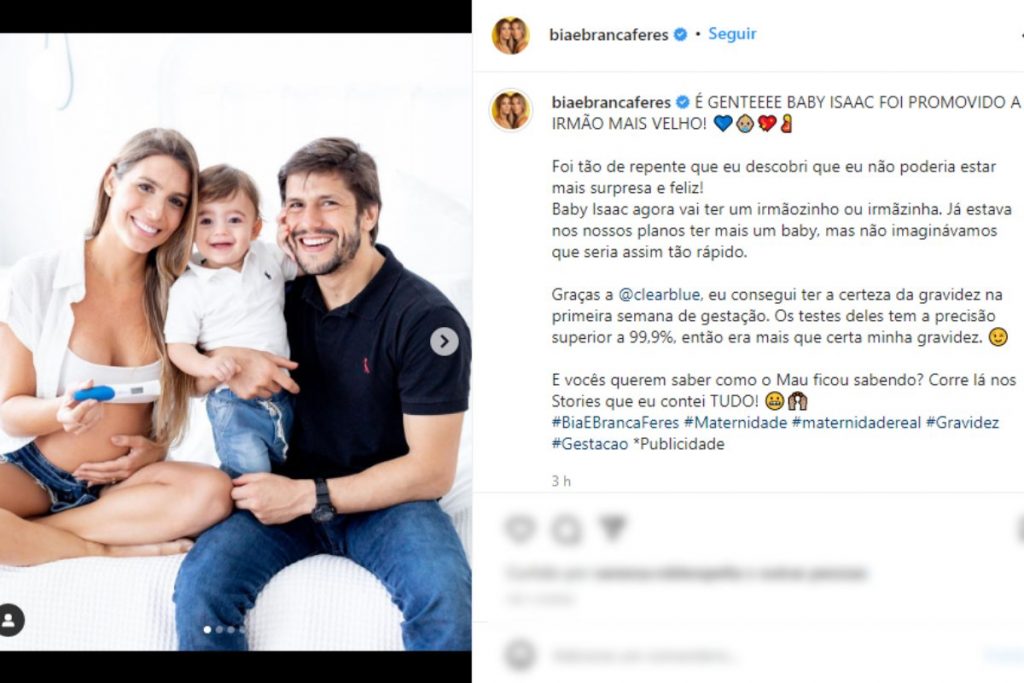This screenshot has width=1024, height=683.
Task: Select the second carousel dot indicator
Action: [219, 629]
